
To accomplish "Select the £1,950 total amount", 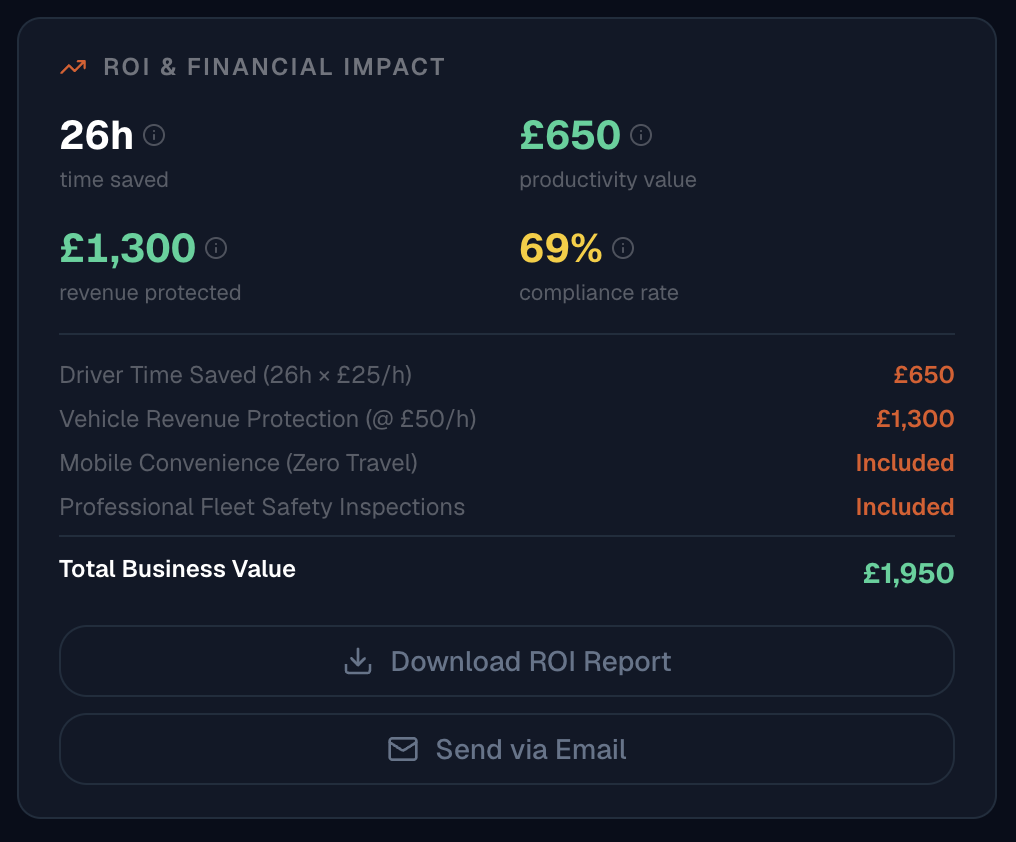I will click(x=908, y=574).
